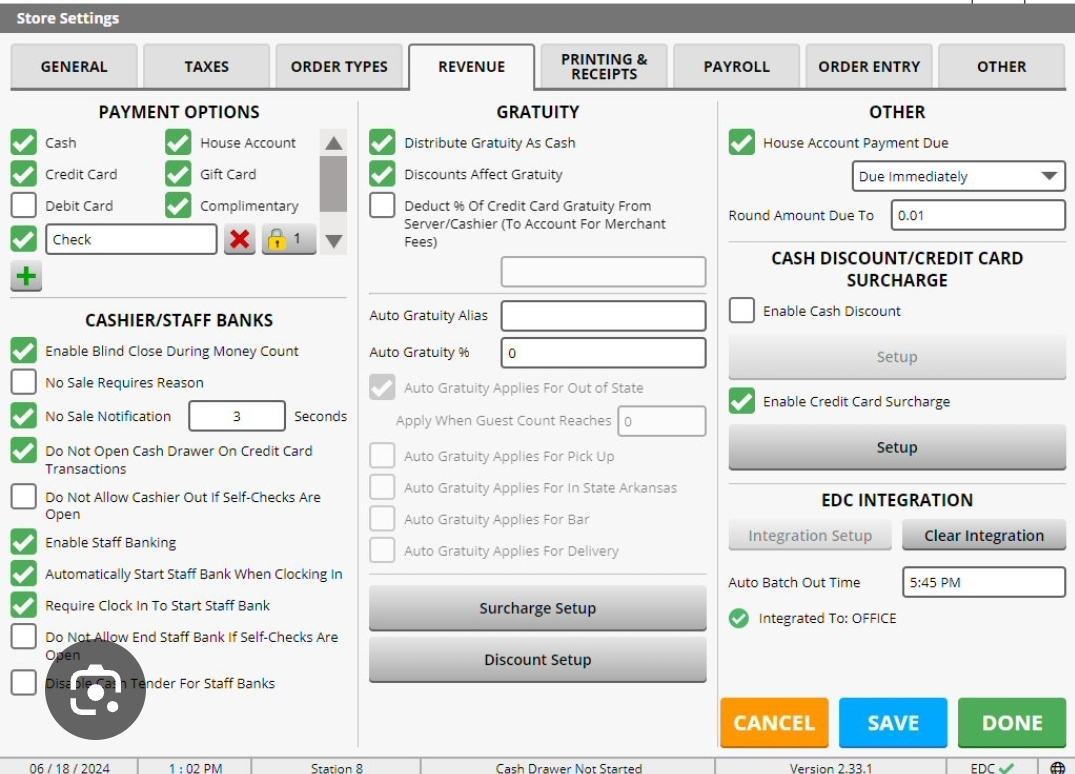
Task: Click the Clear Integration button
Action: [983, 536]
